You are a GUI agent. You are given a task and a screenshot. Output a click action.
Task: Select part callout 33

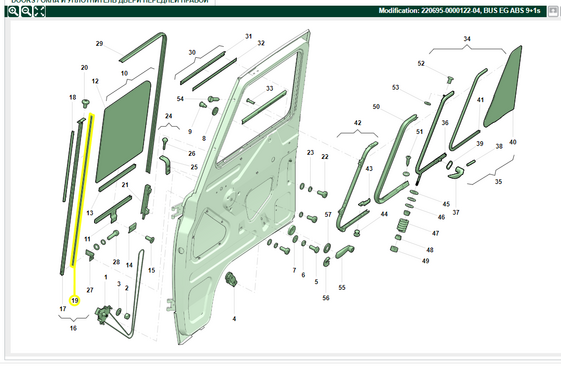(x=269, y=88)
